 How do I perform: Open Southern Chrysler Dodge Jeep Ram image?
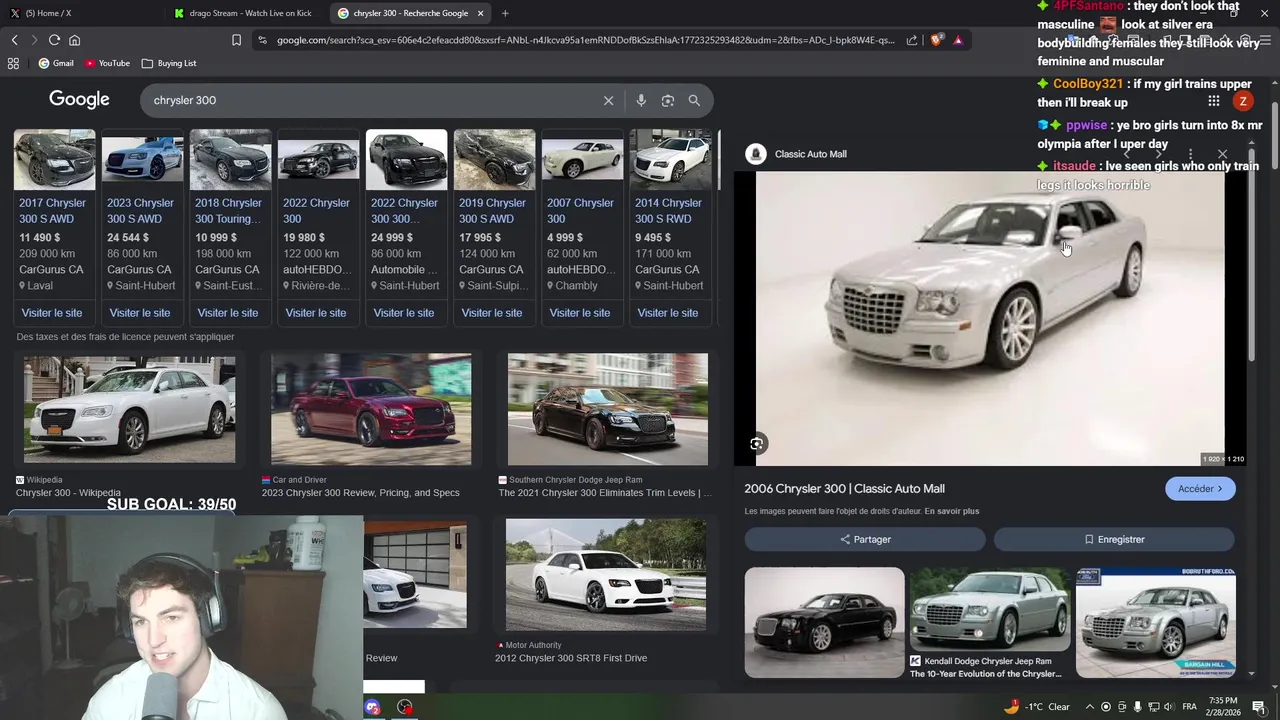(607, 409)
